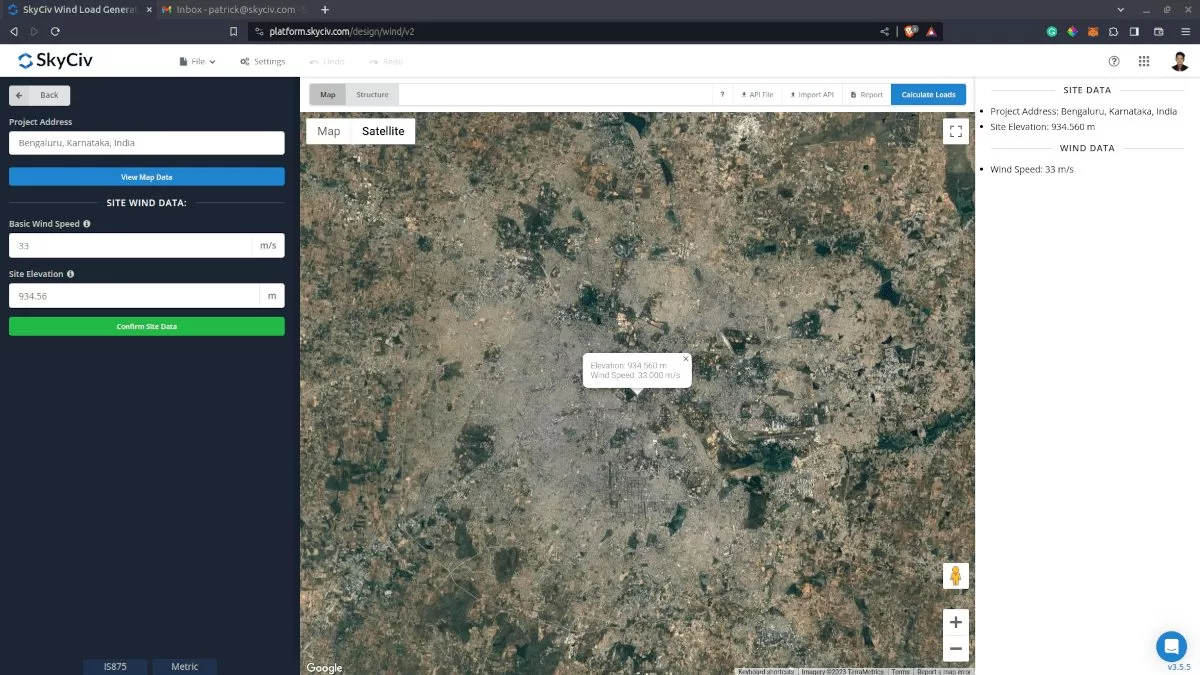Zoom out on the map

[x=955, y=649]
